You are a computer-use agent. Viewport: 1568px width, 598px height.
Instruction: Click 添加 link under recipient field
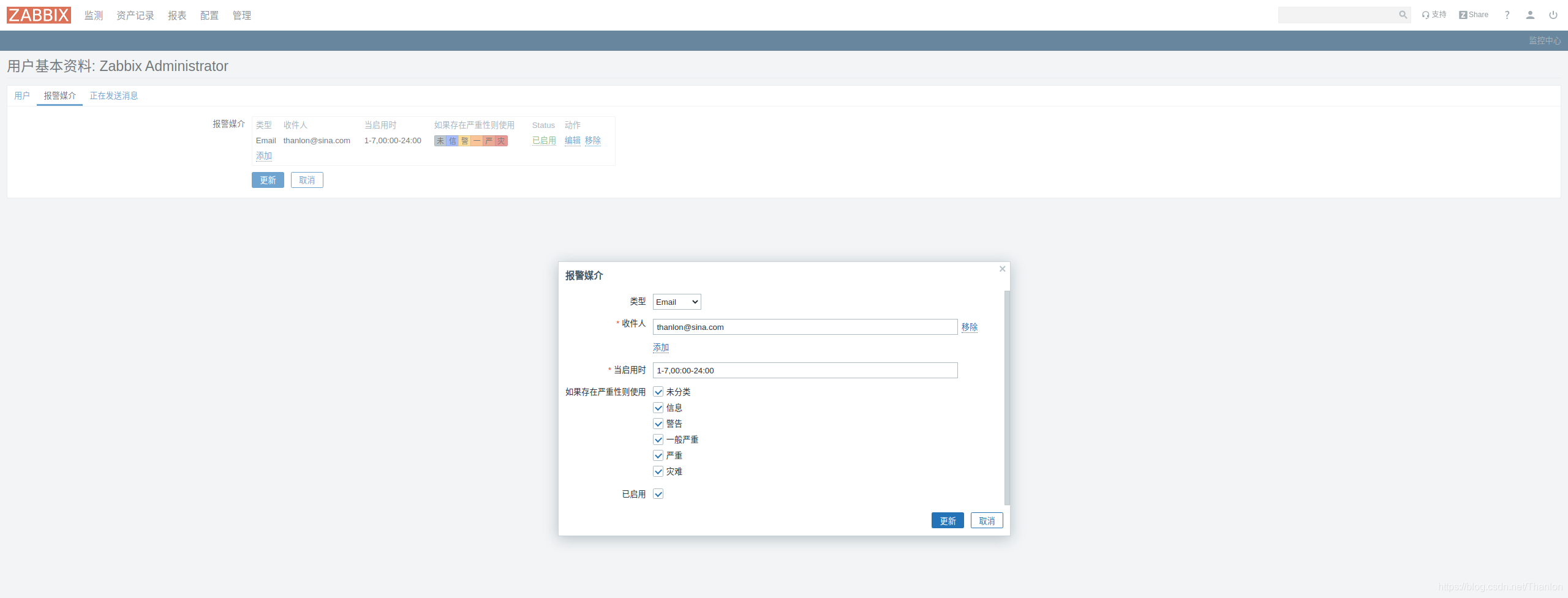(661, 348)
